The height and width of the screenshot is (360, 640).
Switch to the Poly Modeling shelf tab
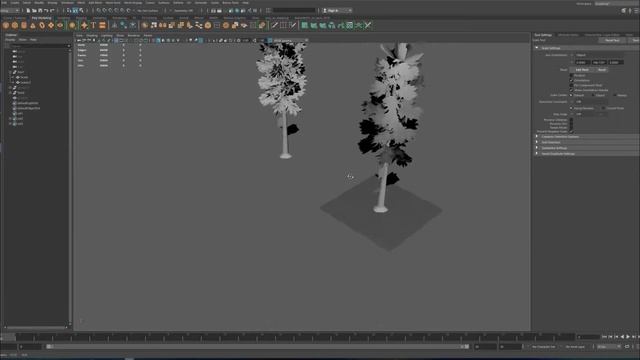point(42,18)
